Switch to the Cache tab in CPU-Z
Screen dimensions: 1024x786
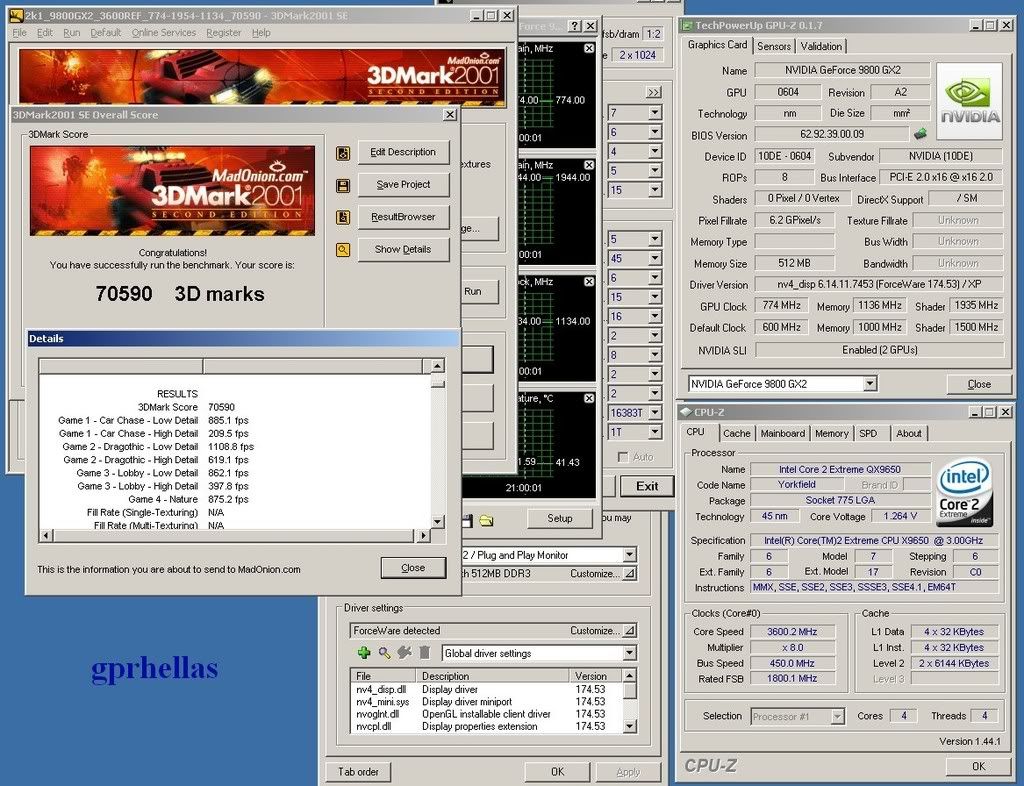pyautogui.click(x=737, y=433)
